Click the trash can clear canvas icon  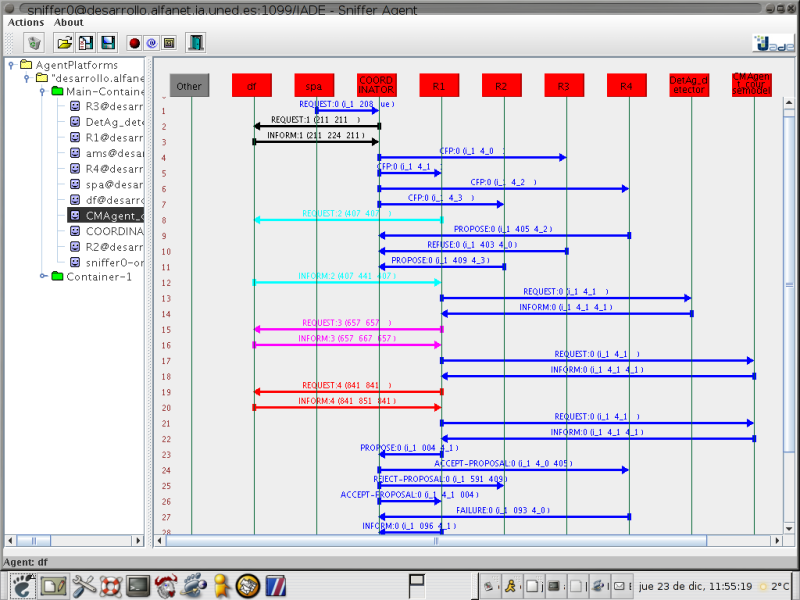[35, 43]
